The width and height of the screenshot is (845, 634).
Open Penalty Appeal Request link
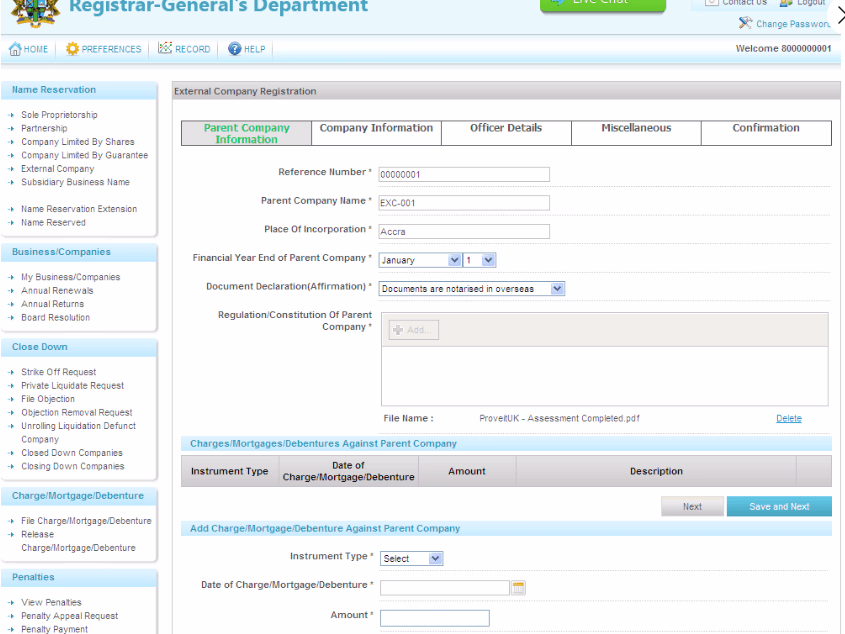pos(70,616)
